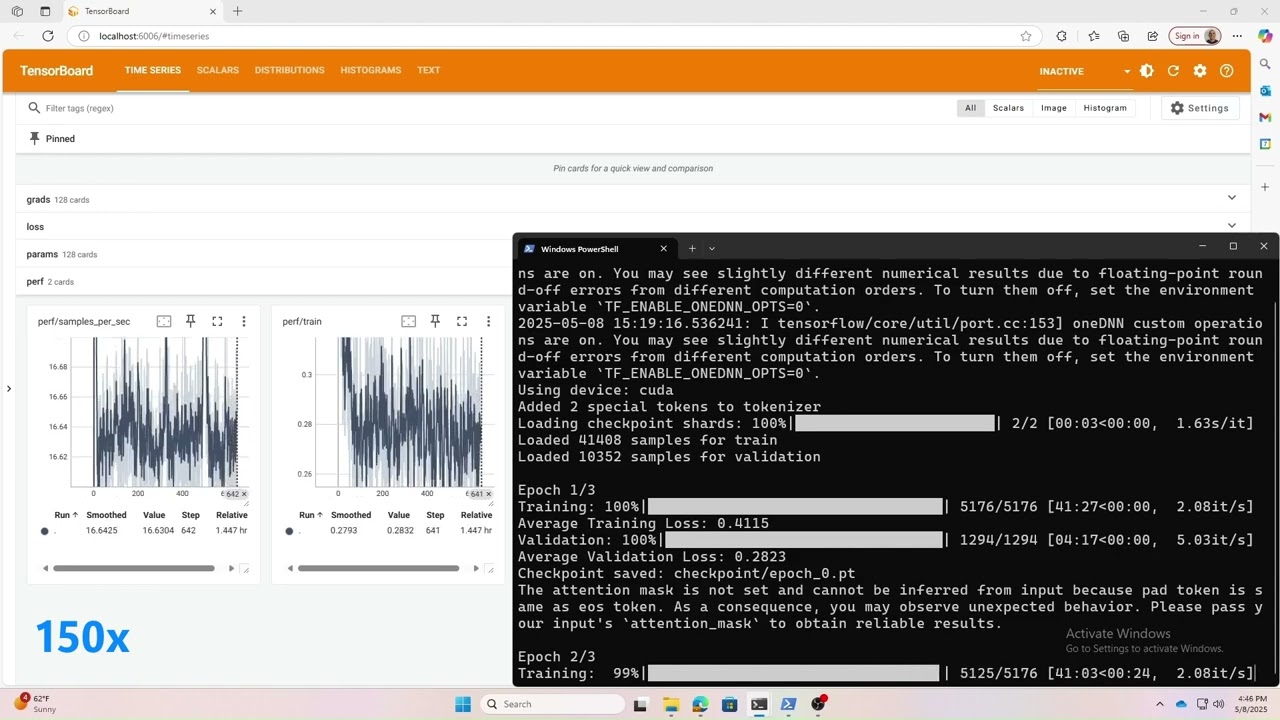The height and width of the screenshot is (720, 1280).
Task: Open the Outlook icon in Edge sidebar
Action: click(1265, 90)
